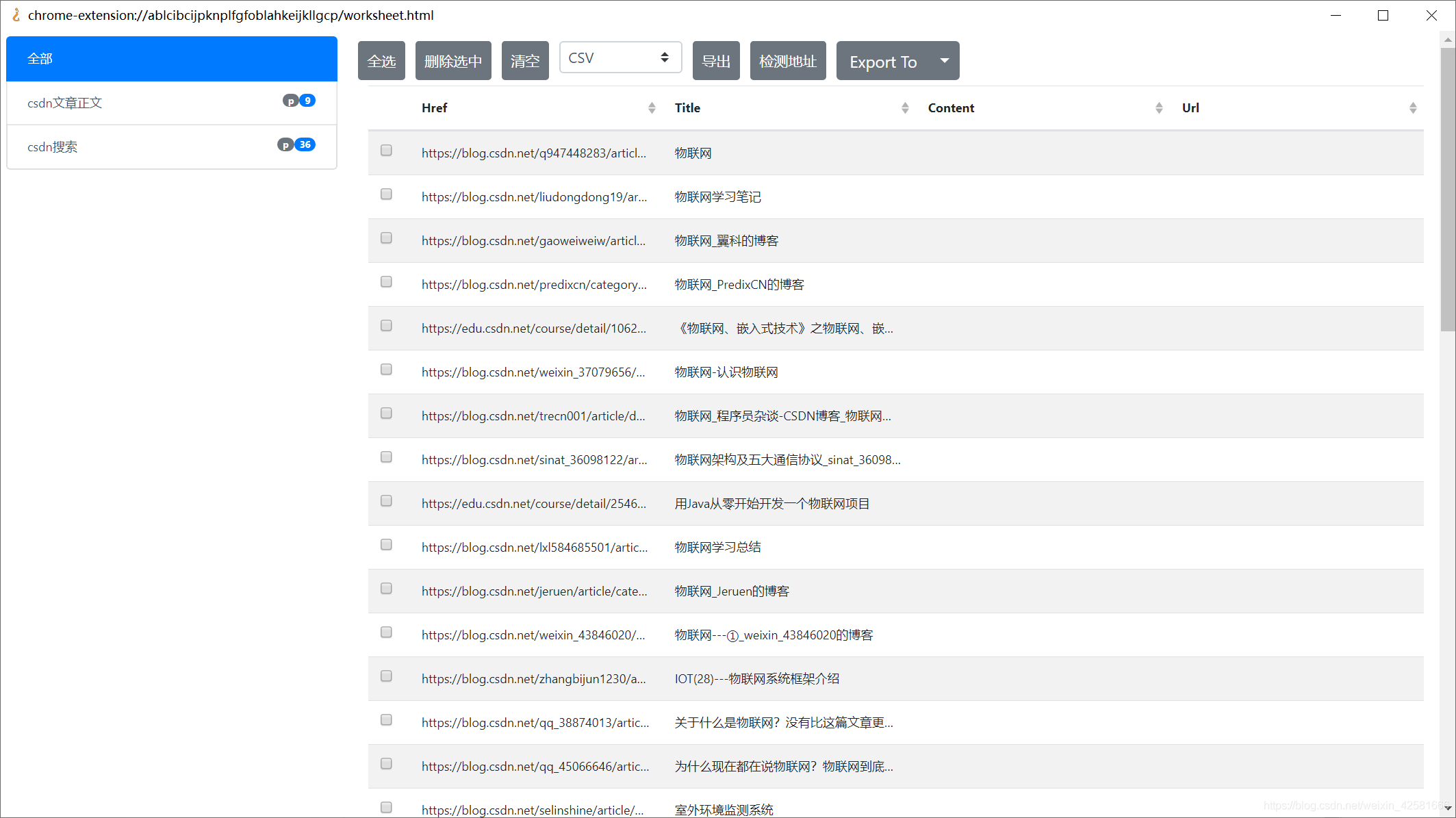Check the 物联网_PredixCN的博客 row checkbox
This screenshot has width=1456, height=818.
point(386,282)
